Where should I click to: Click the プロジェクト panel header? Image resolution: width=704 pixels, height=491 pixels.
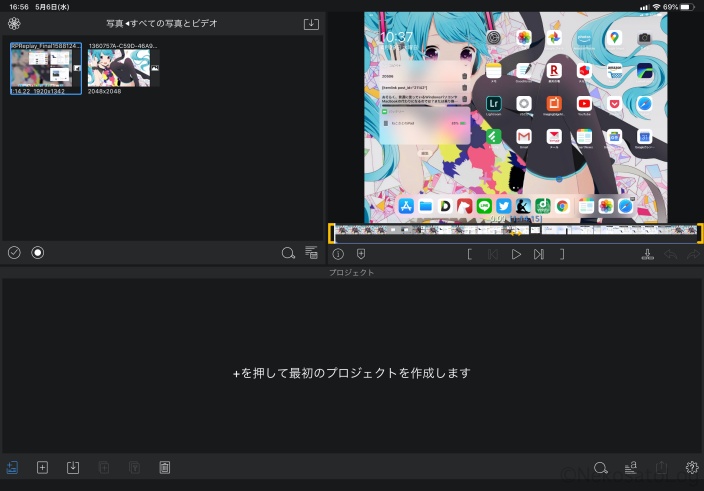(x=352, y=272)
